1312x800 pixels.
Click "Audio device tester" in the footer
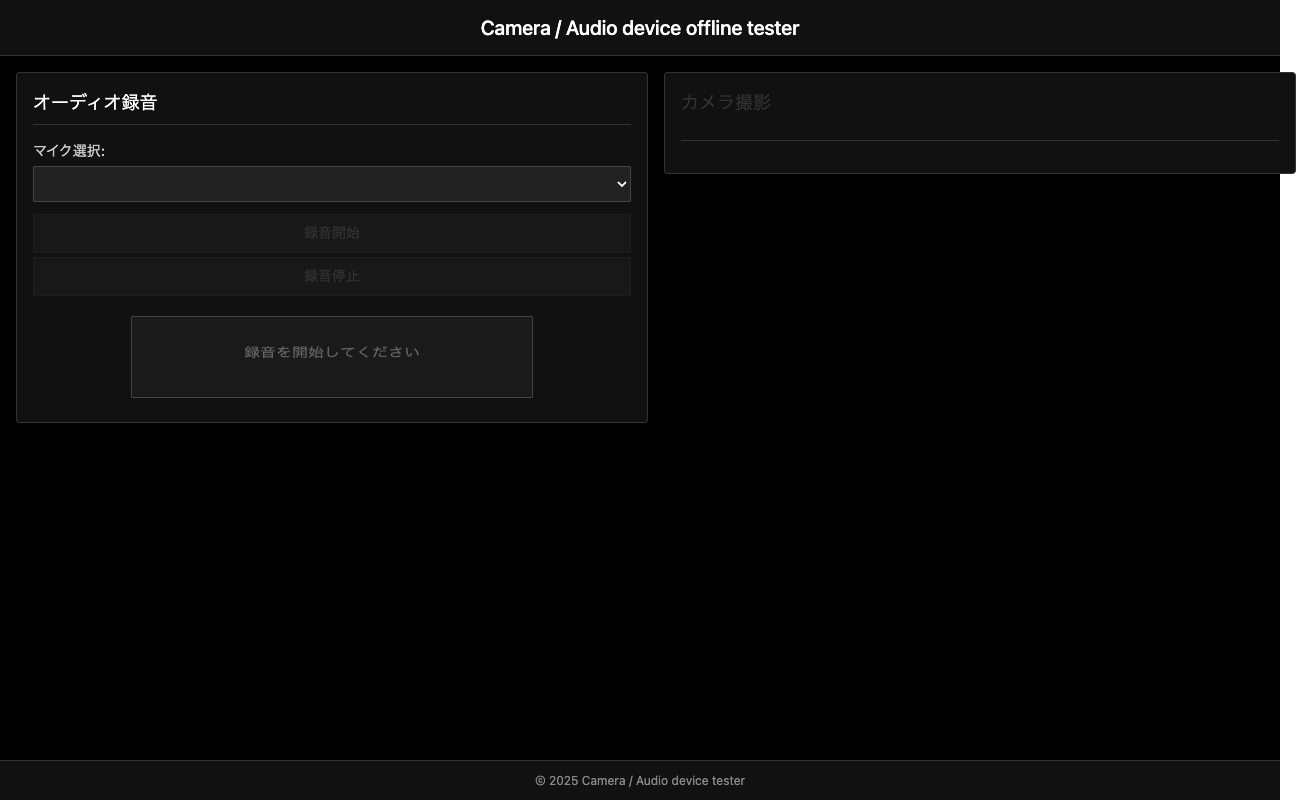[690, 781]
